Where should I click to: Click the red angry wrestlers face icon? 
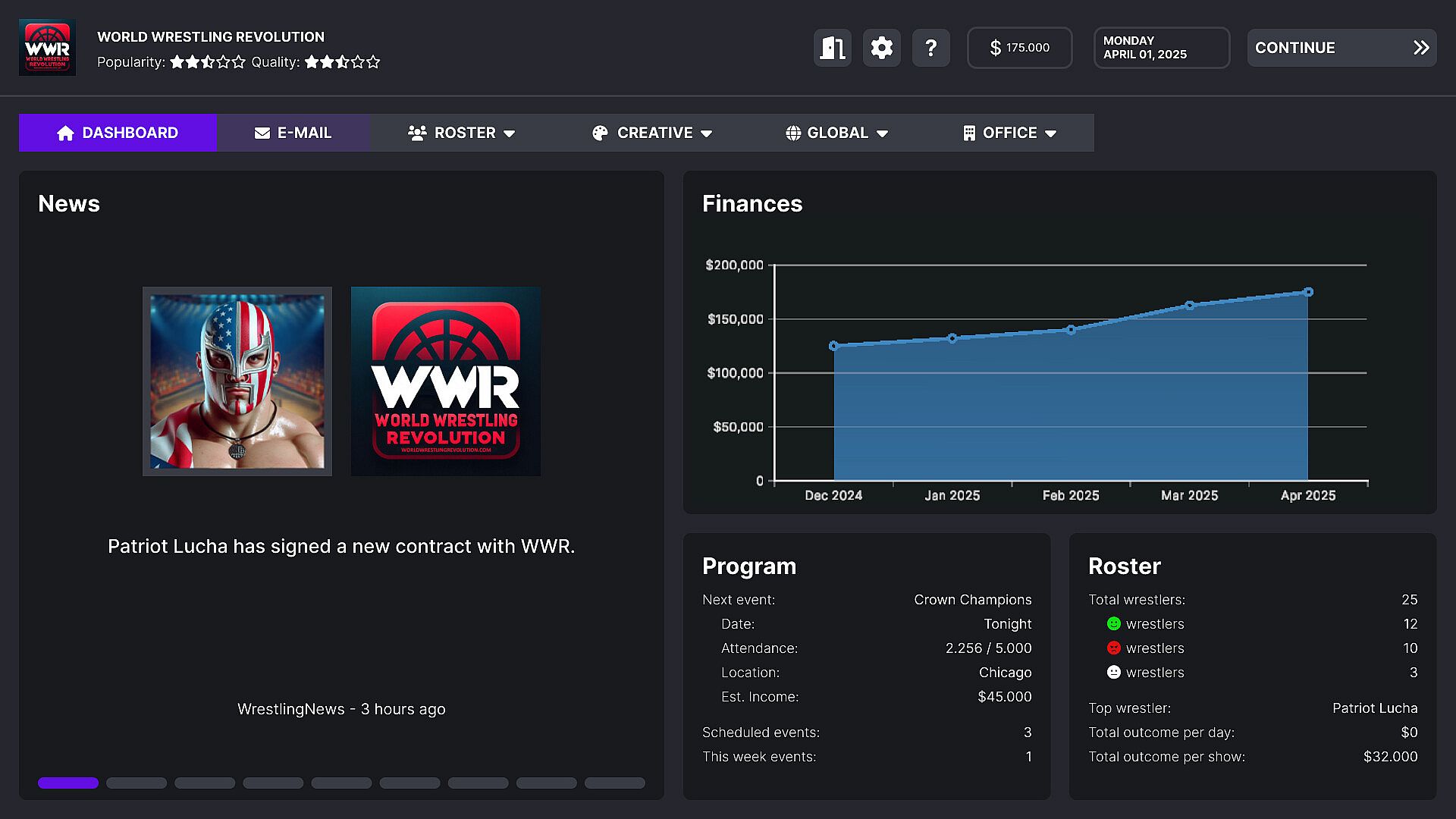[1113, 648]
